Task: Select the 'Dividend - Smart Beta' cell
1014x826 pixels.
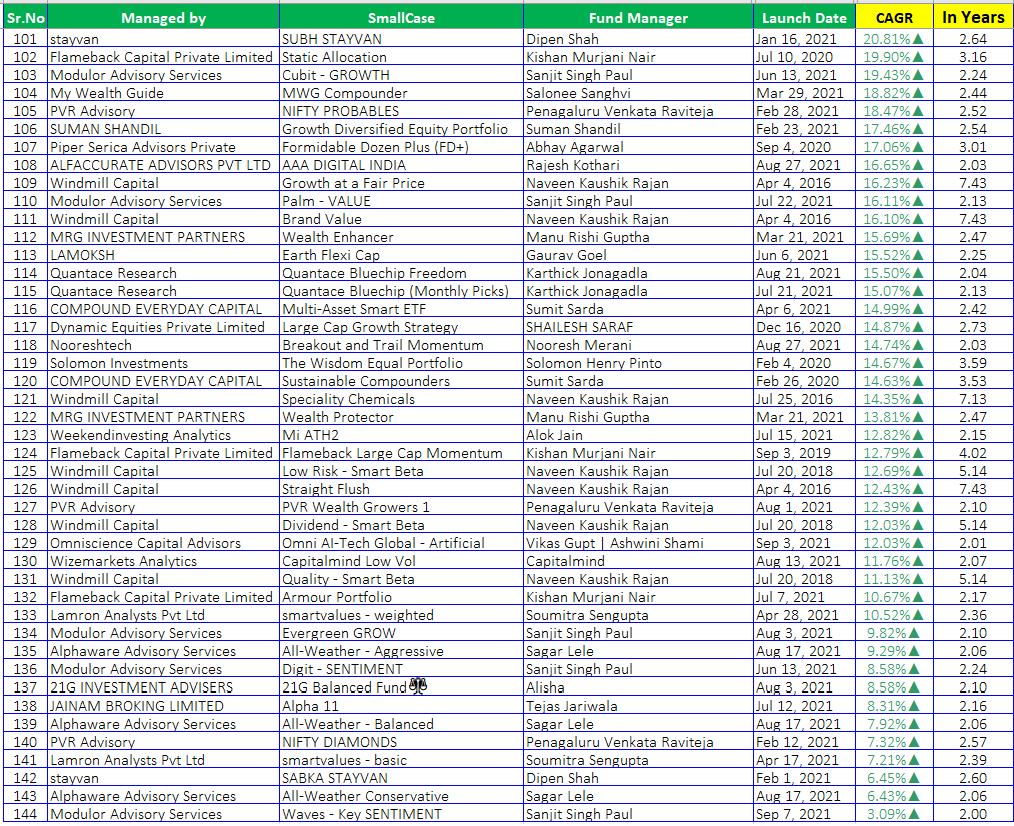Action: 402,525
